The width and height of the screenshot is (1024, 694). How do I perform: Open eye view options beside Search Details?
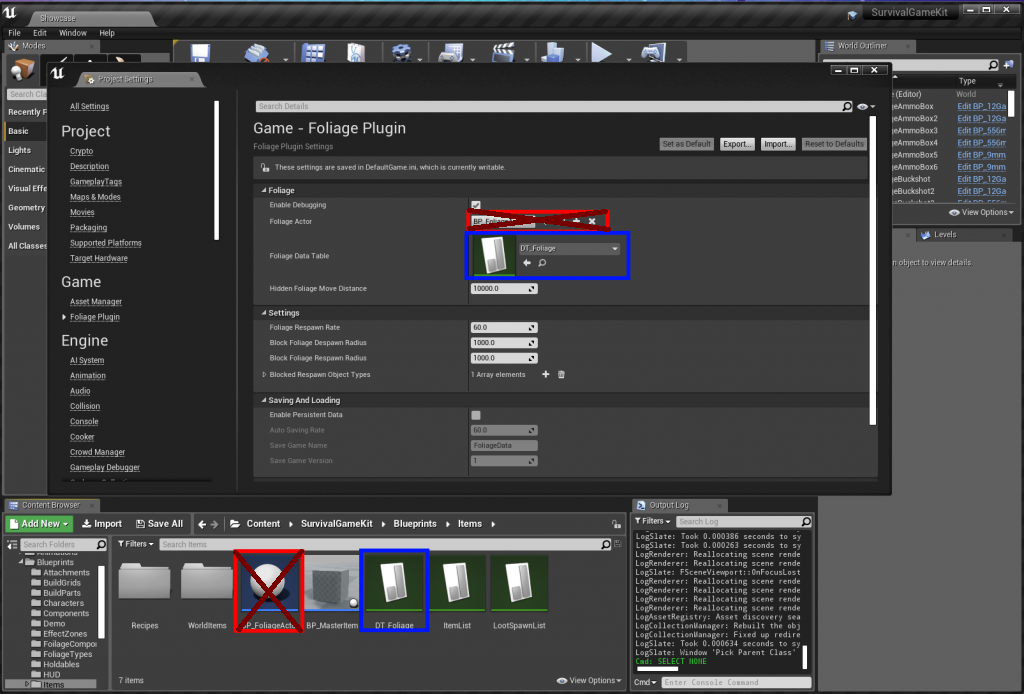coord(865,106)
